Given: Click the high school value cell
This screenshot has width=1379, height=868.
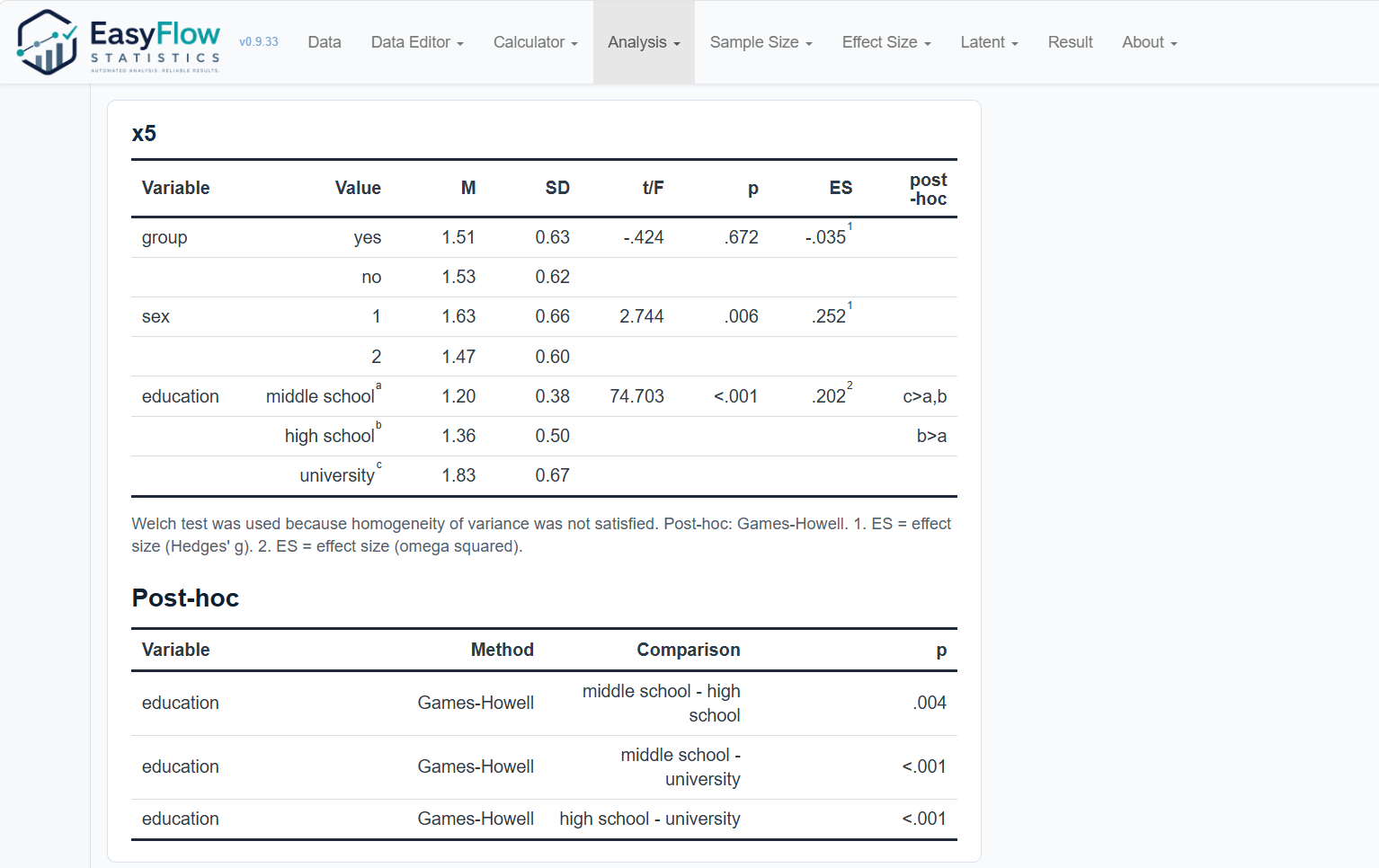Looking at the screenshot, I should click(333, 435).
